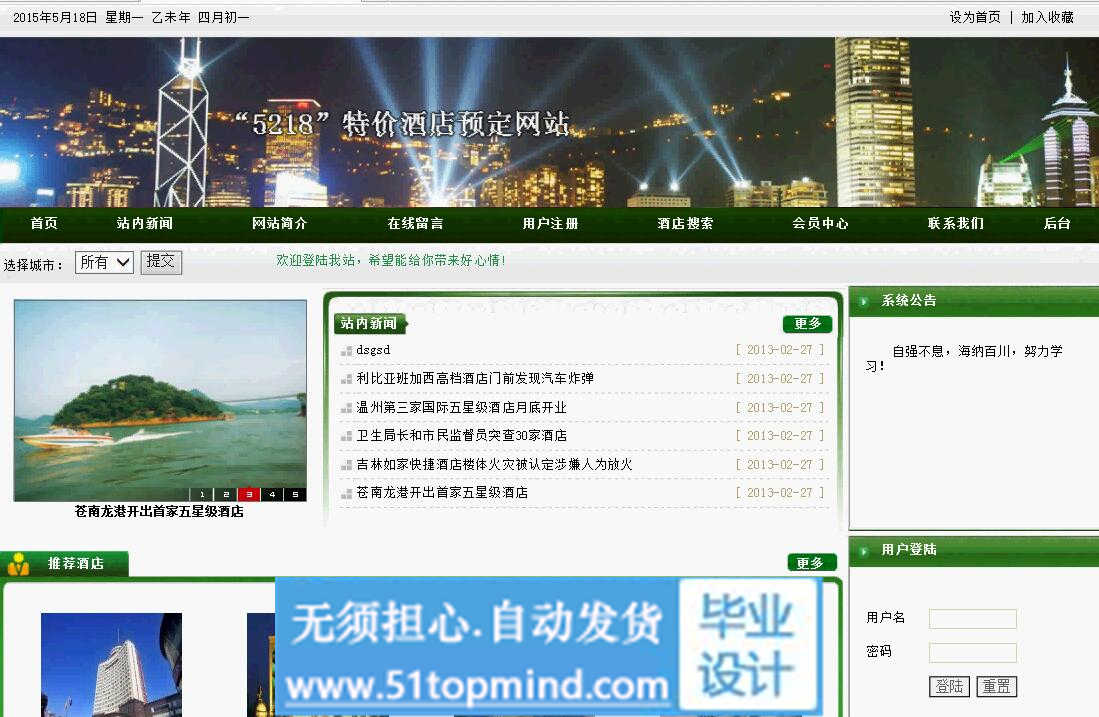The height and width of the screenshot is (717, 1099).
Task: Focus the 用户名 input field
Action: 972,619
